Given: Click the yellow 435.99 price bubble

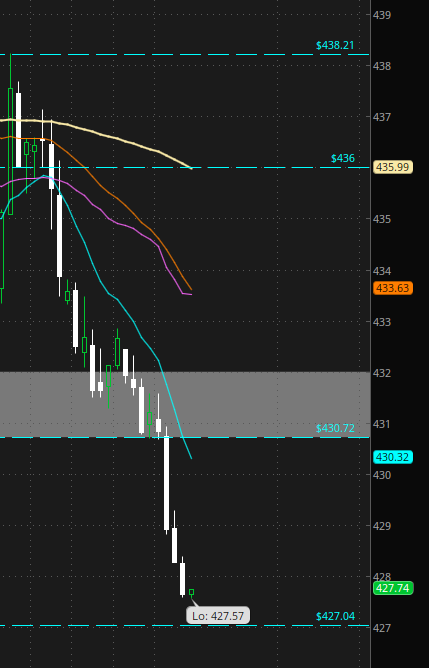Looking at the screenshot, I should [393, 167].
